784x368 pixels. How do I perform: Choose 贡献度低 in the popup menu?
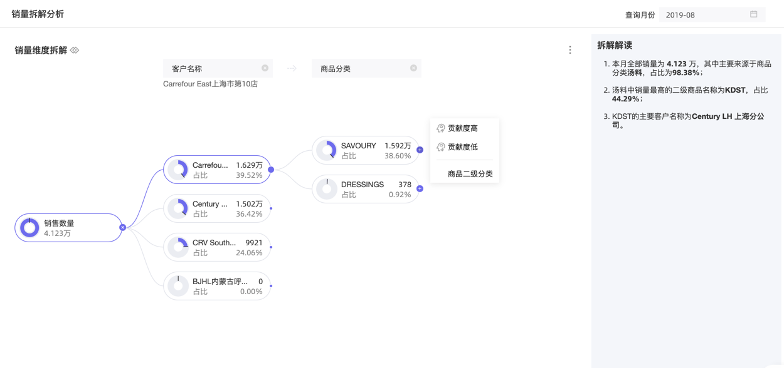(464, 147)
